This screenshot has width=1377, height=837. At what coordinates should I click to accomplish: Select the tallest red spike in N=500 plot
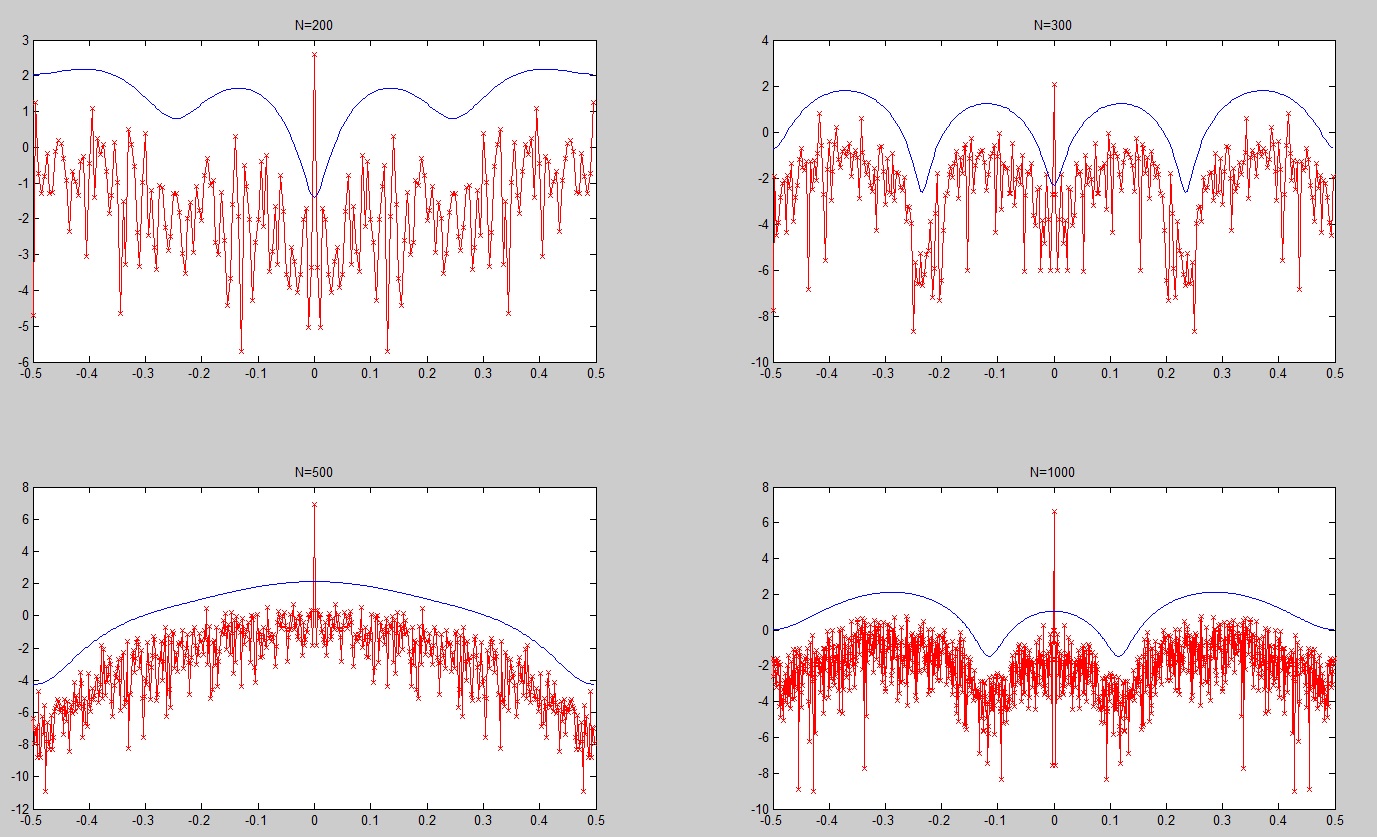coord(314,504)
